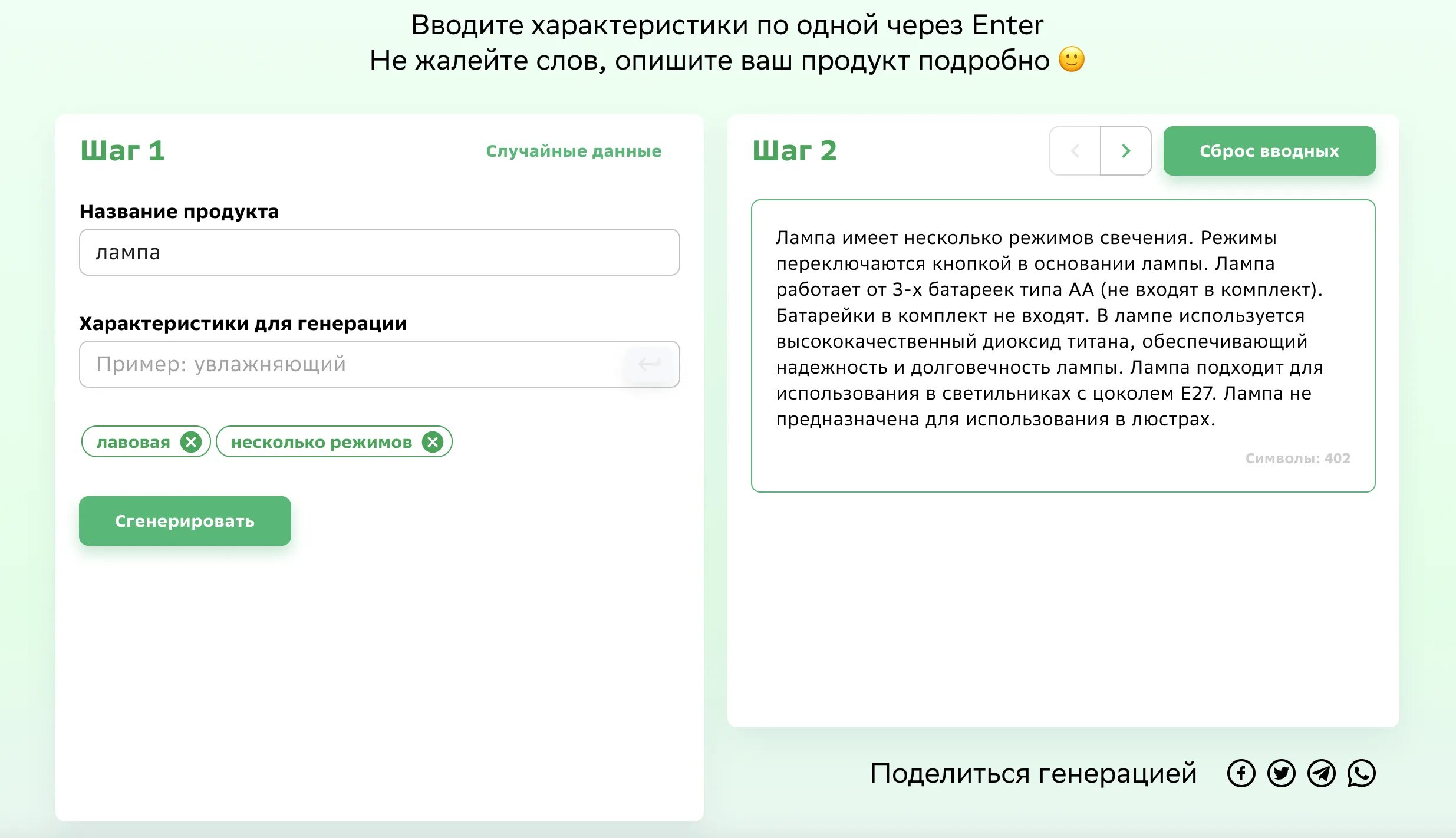Click 'Сгенерировать' button
The width and height of the screenshot is (1456, 838).
tap(185, 521)
